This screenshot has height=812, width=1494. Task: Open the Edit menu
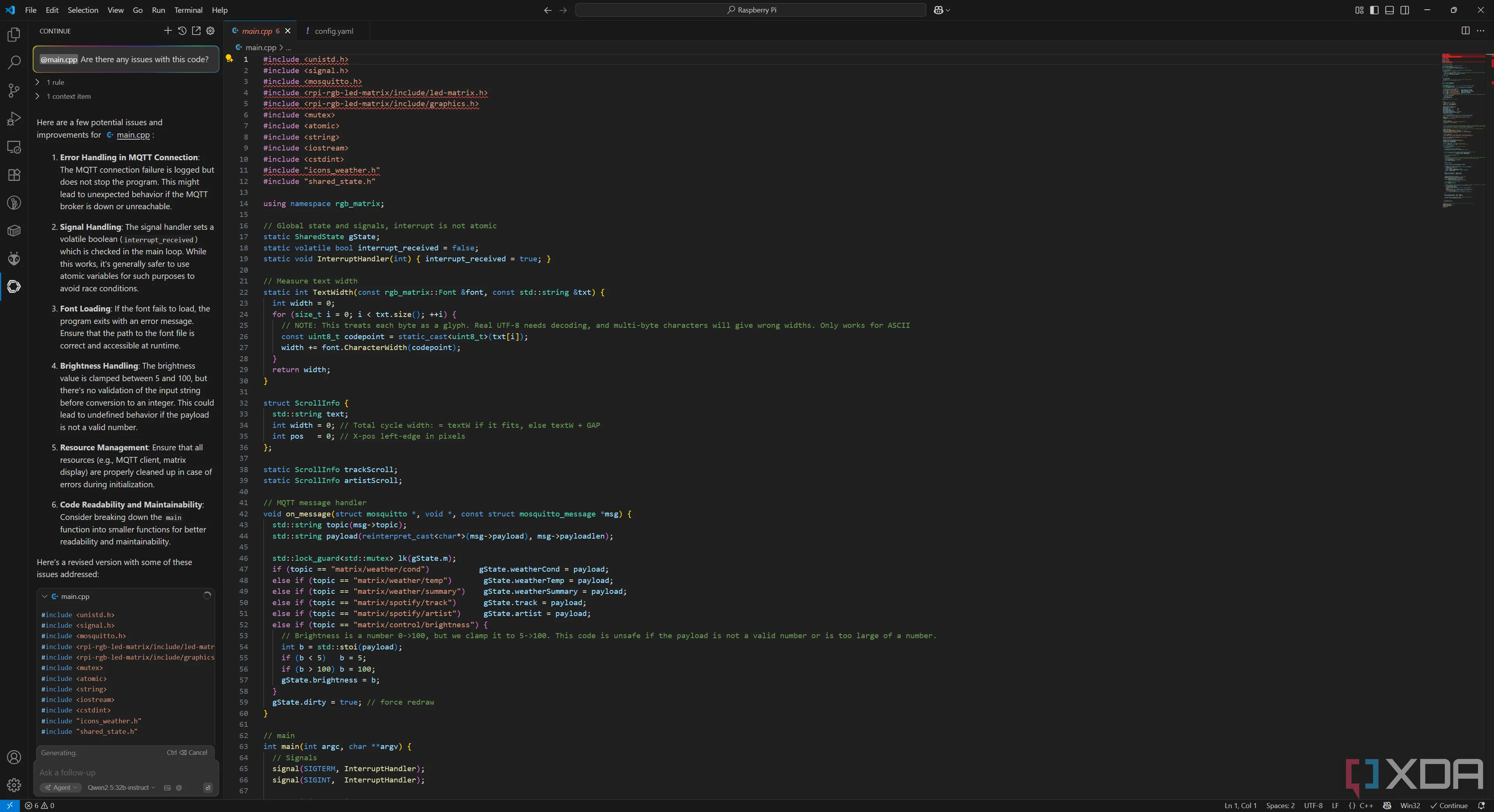tap(52, 10)
